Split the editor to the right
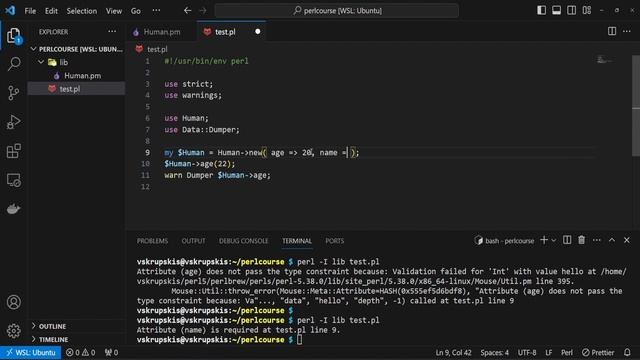640x360 pixels. [612, 31]
